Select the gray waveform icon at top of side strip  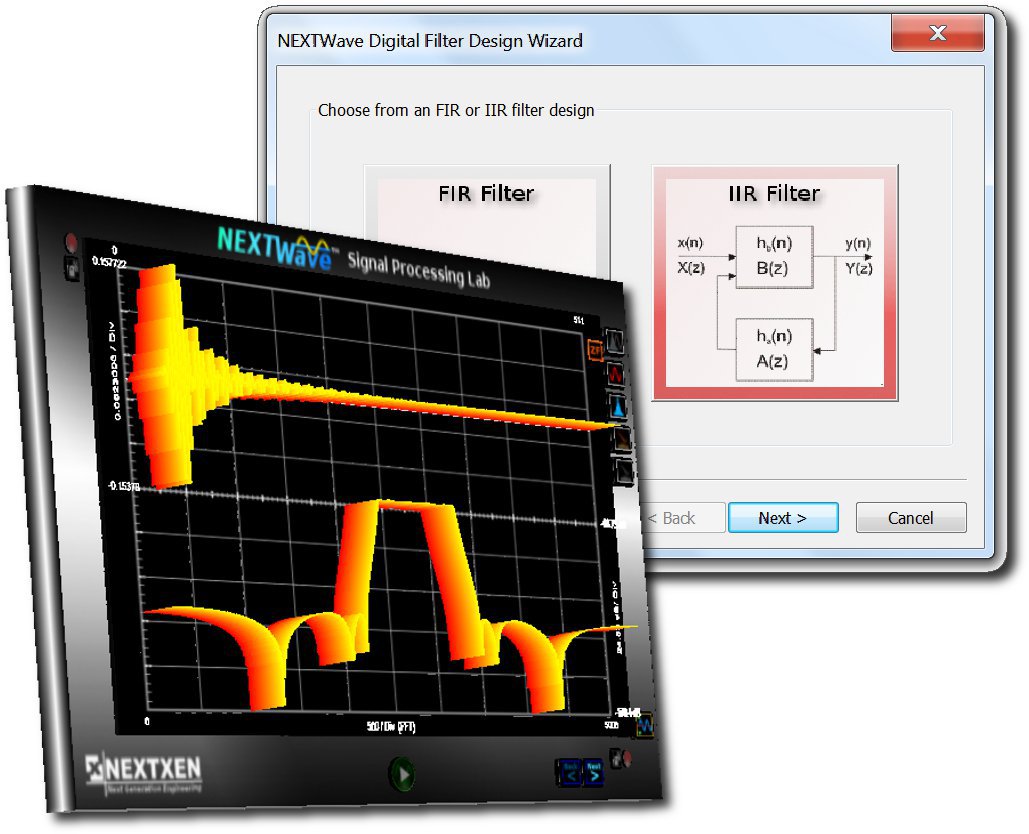pyautogui.click(x=616, y=341)
